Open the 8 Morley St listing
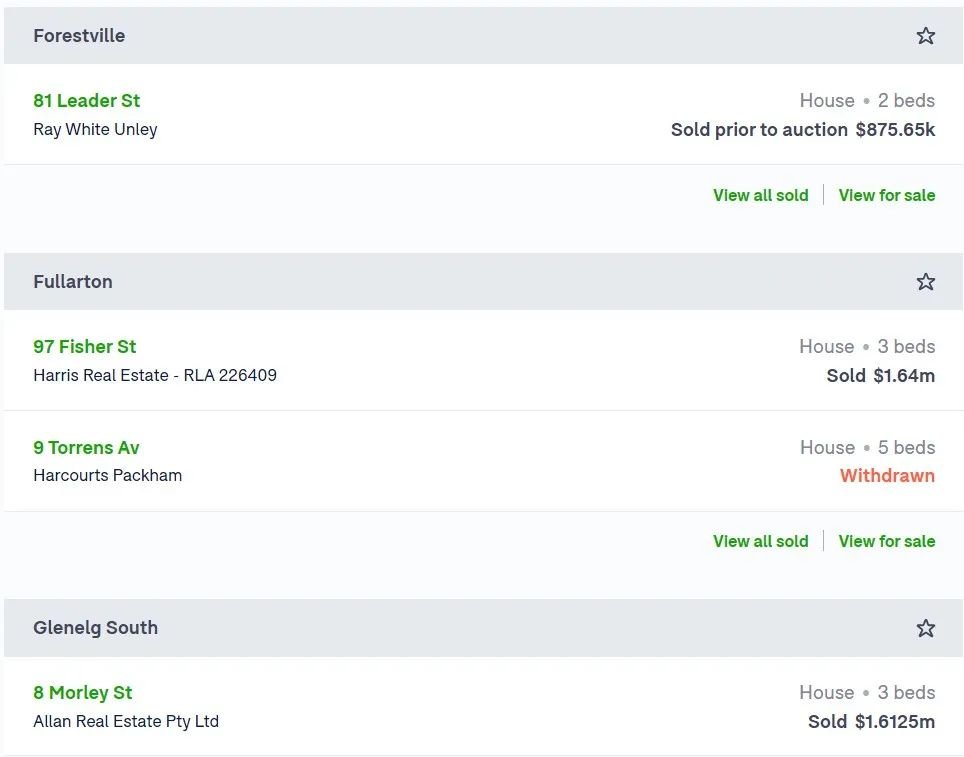 coord(82,692)
